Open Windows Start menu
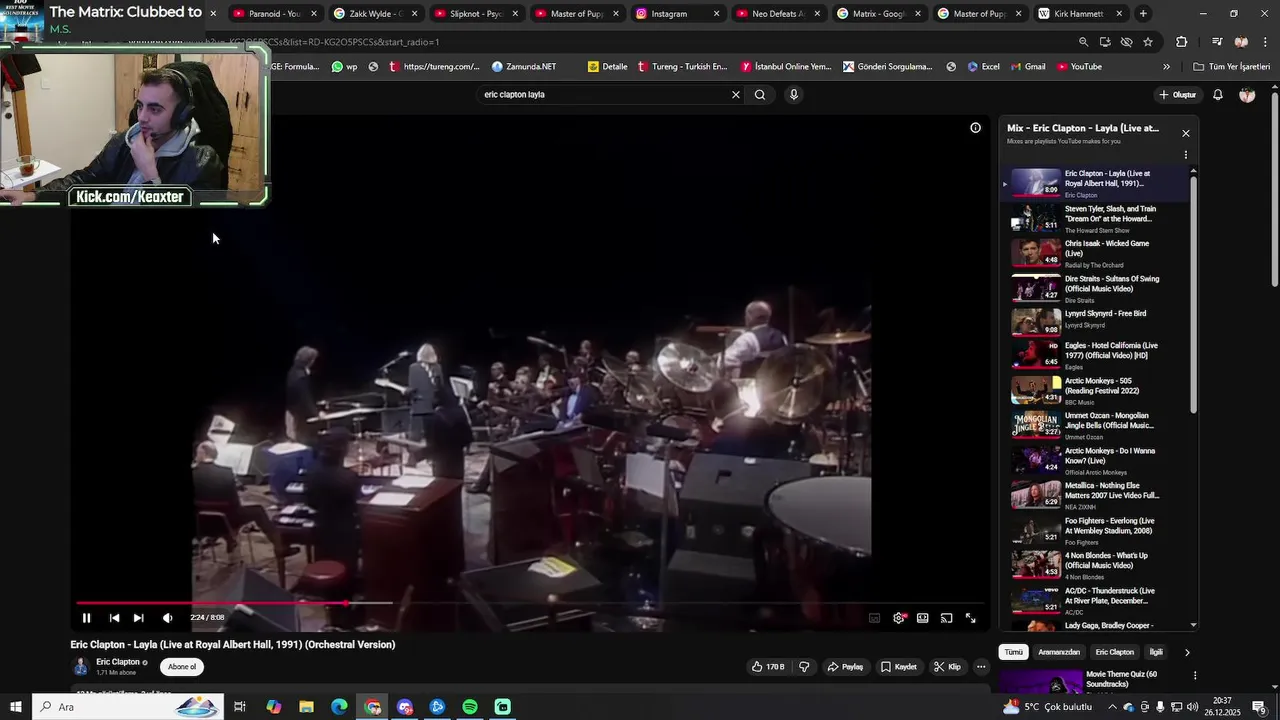The height and width of the screenshot is (720, 1280). point(16,707)
